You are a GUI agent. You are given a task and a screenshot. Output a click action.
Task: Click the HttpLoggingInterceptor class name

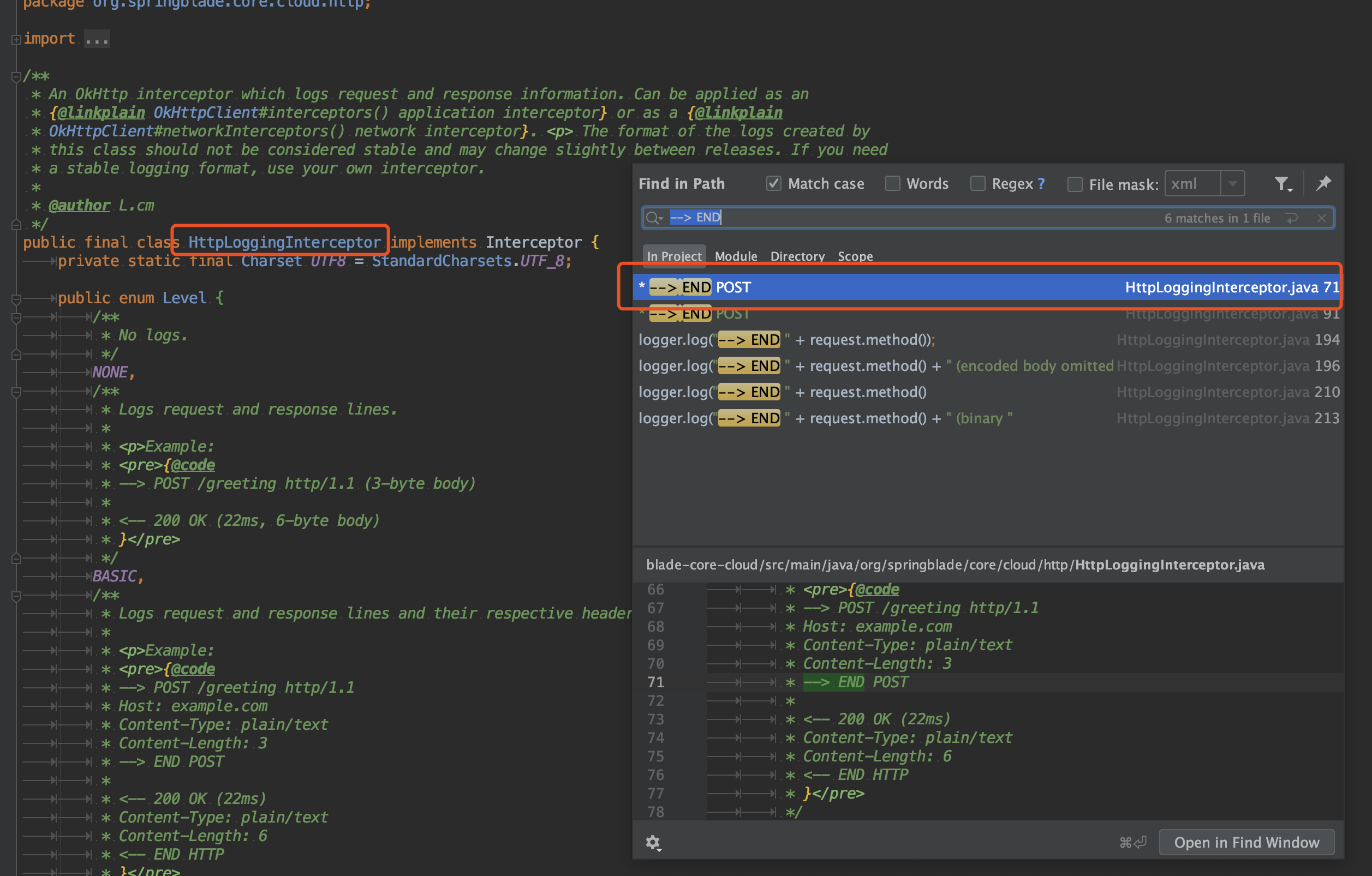click(x=284, y=242)
